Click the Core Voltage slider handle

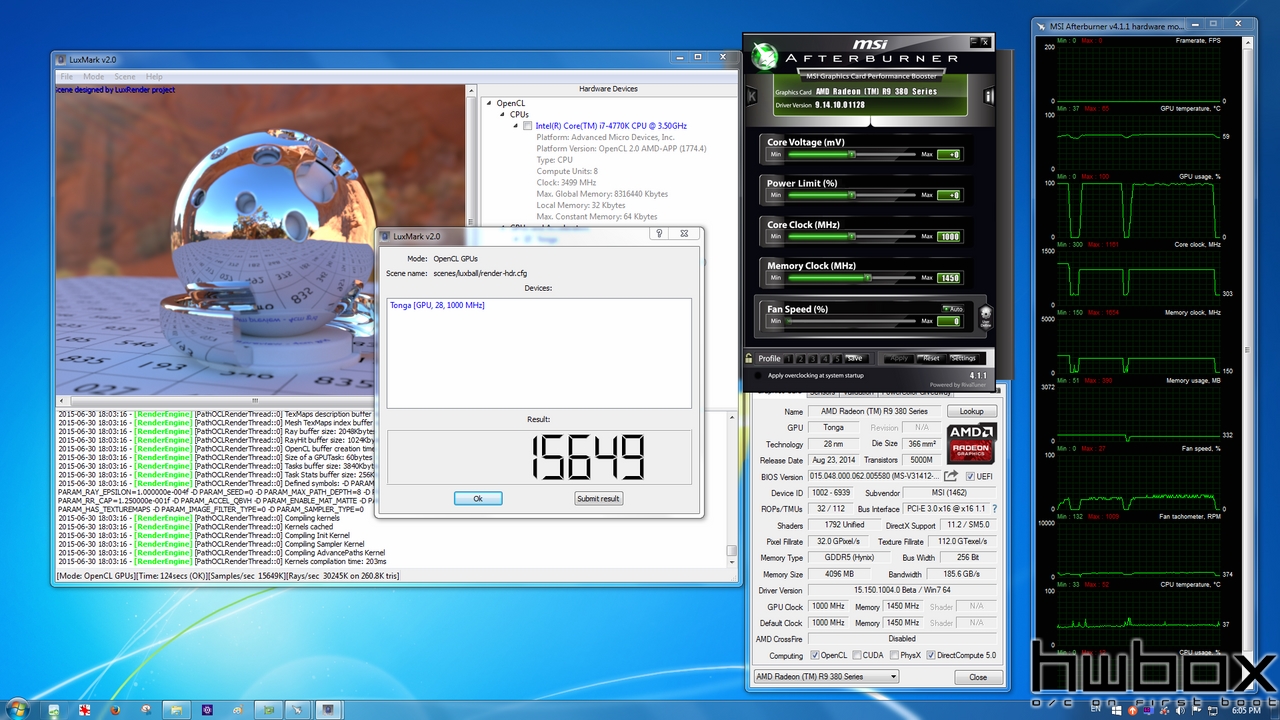point(851,154)
